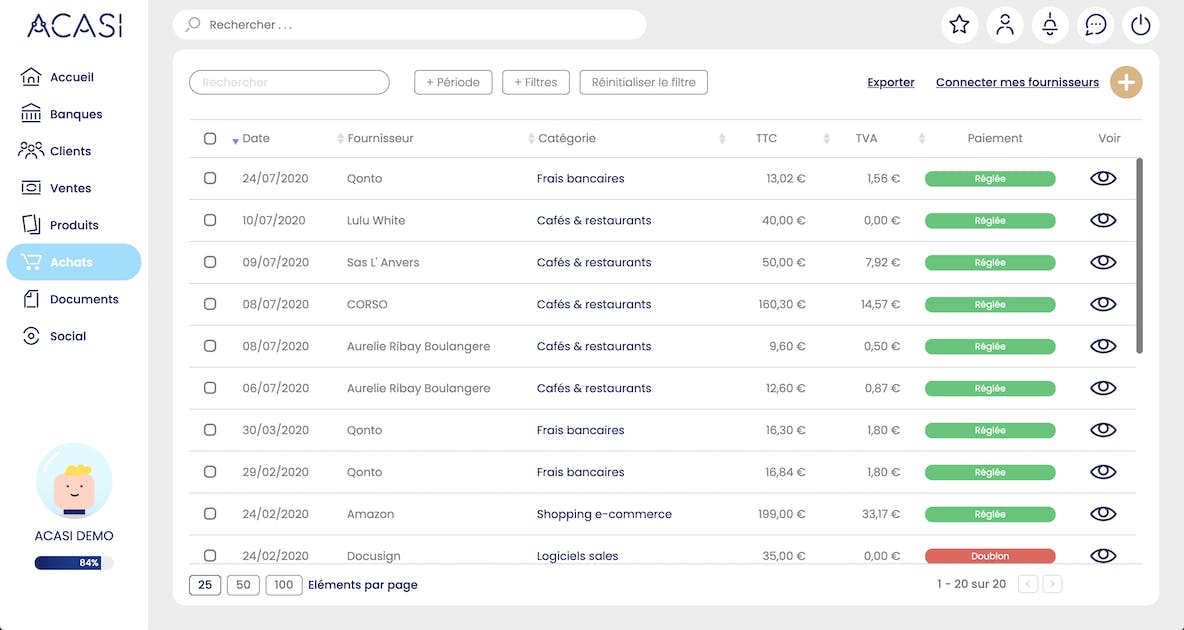Click the Exporter link

(891, 83)
